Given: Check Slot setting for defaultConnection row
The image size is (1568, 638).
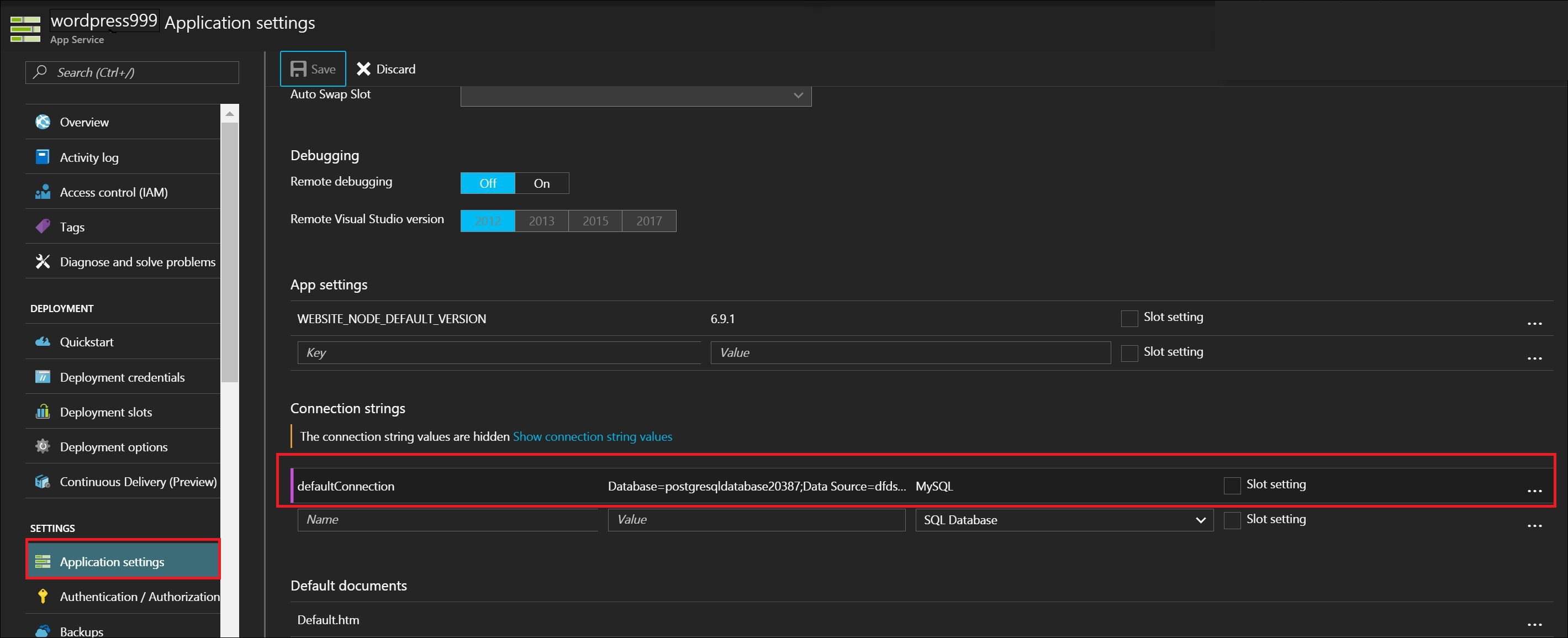Looking at the screenshot, I should click(1232, 485).
